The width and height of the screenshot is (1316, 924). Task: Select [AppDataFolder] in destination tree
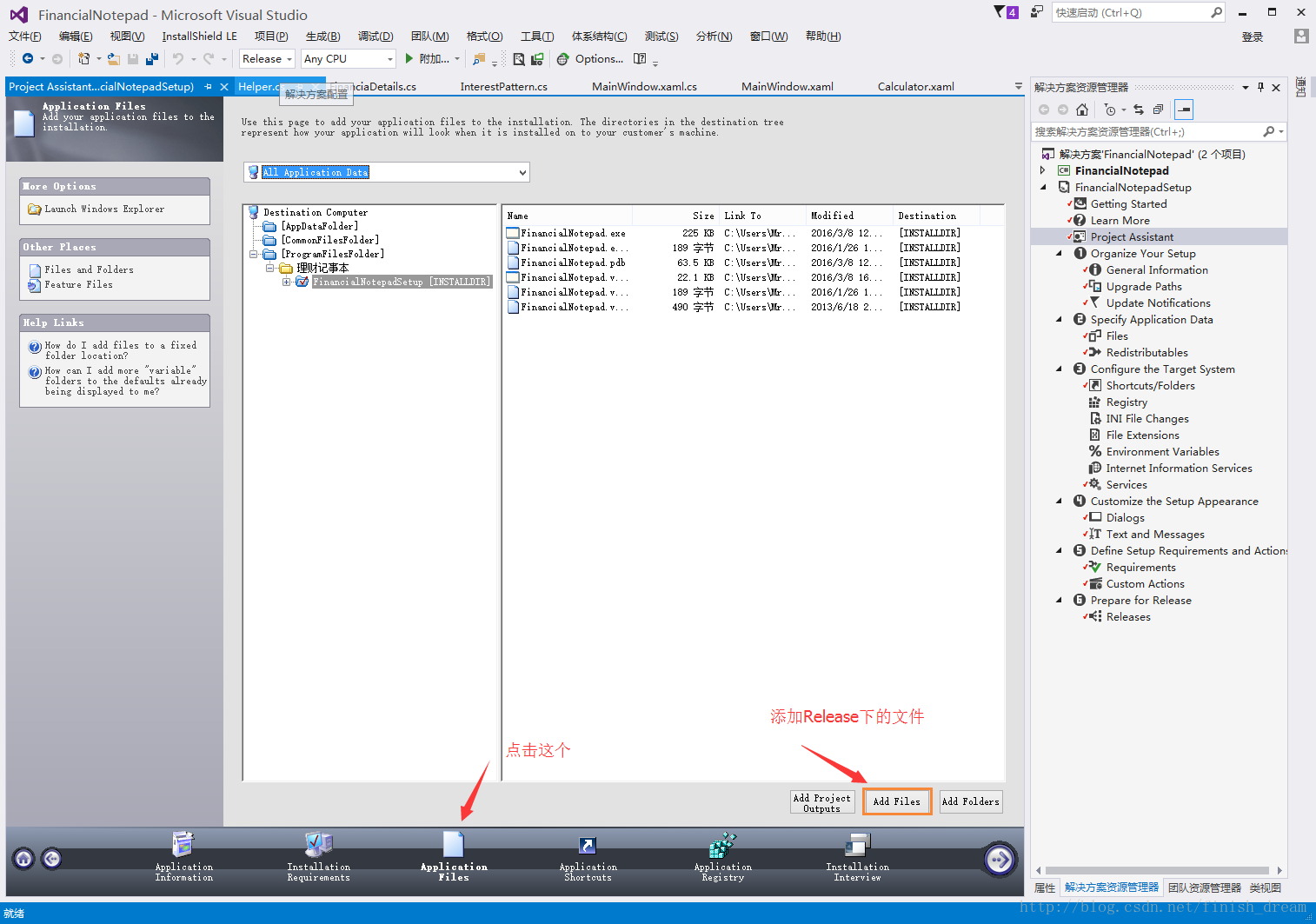coord(319,226)
